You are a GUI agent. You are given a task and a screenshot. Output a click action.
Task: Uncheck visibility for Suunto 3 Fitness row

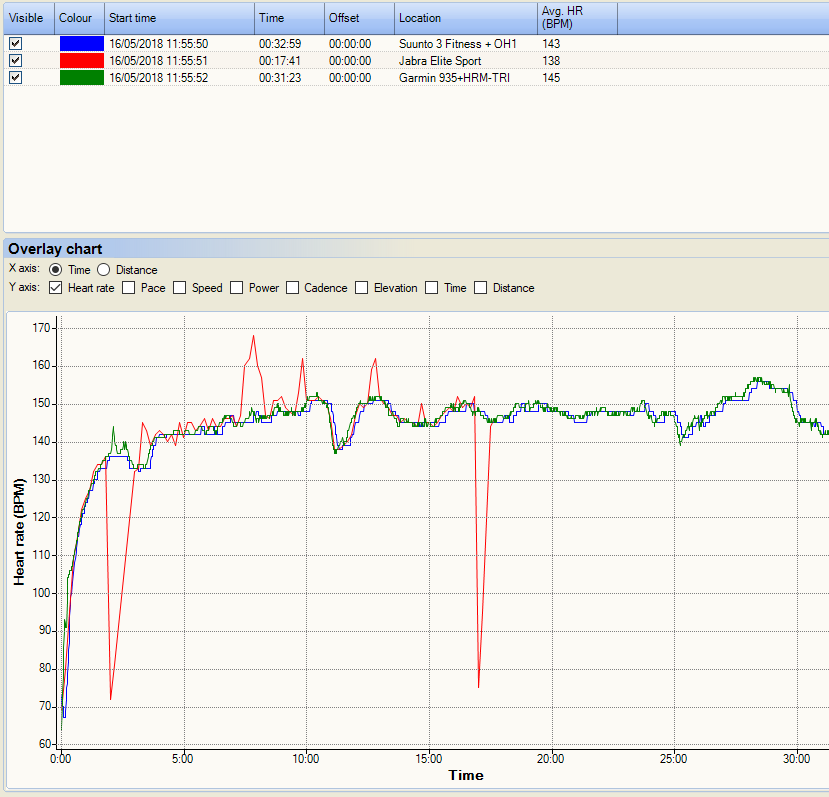point(16,43)
